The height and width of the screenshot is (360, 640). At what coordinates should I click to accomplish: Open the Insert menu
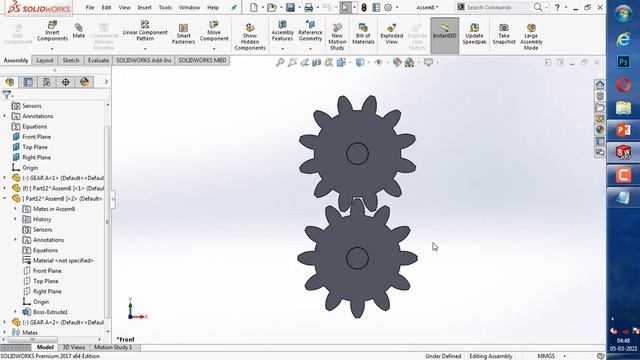[x=144, y=7]
